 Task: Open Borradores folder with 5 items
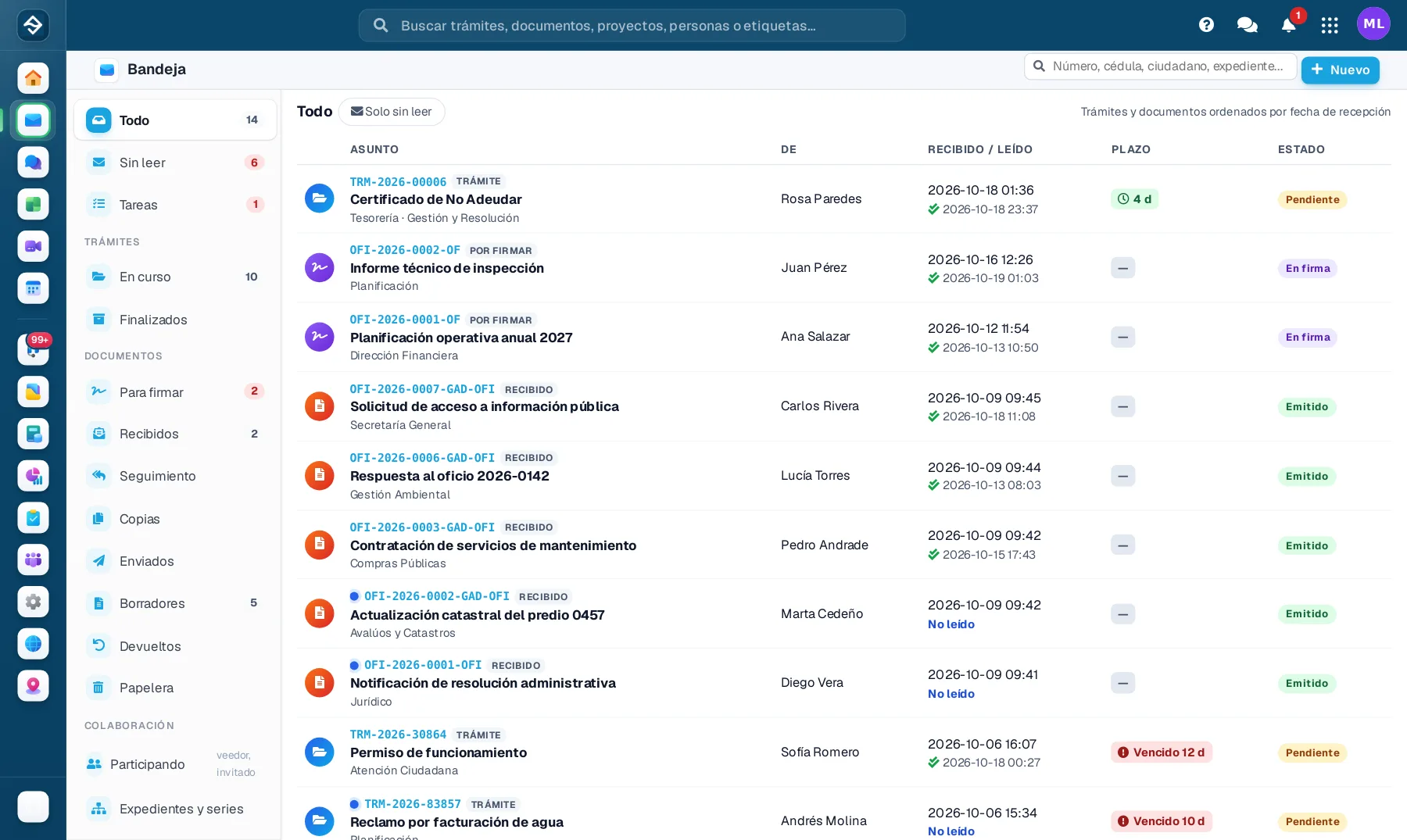point(175,603)
